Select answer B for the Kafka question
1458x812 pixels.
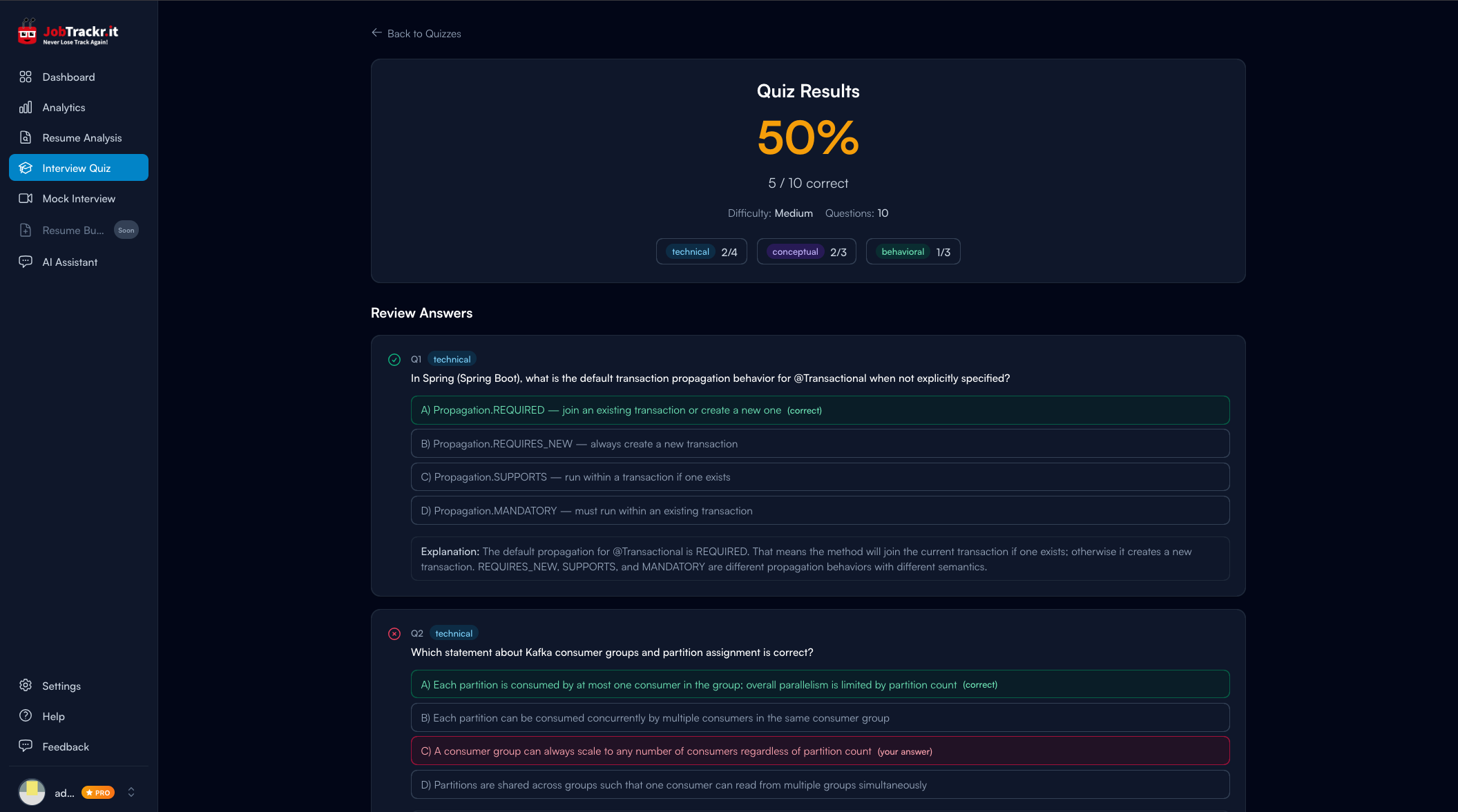pyautogui.click(x=819, y=717)
